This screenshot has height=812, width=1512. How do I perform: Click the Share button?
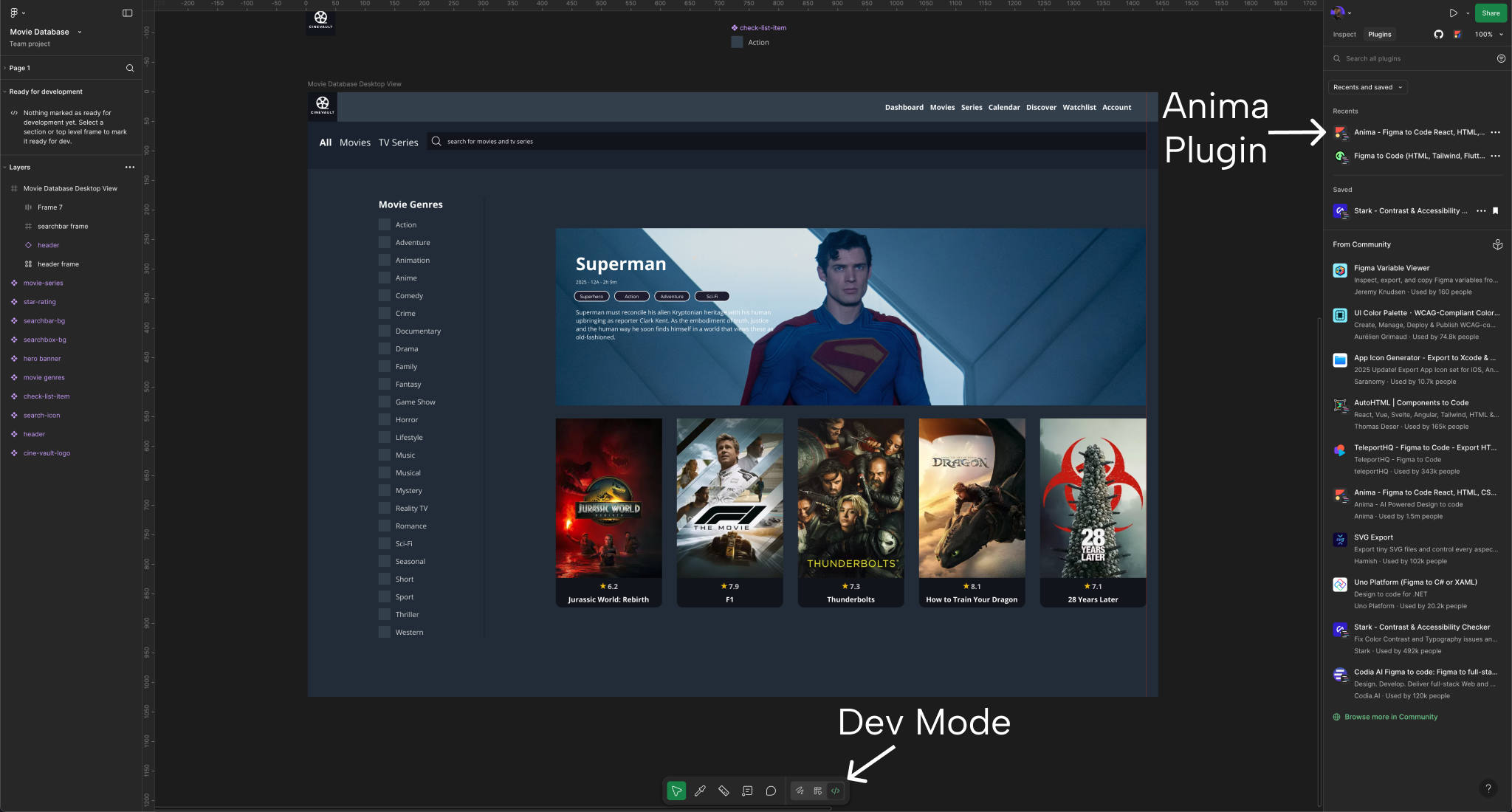pos(1491,13)
